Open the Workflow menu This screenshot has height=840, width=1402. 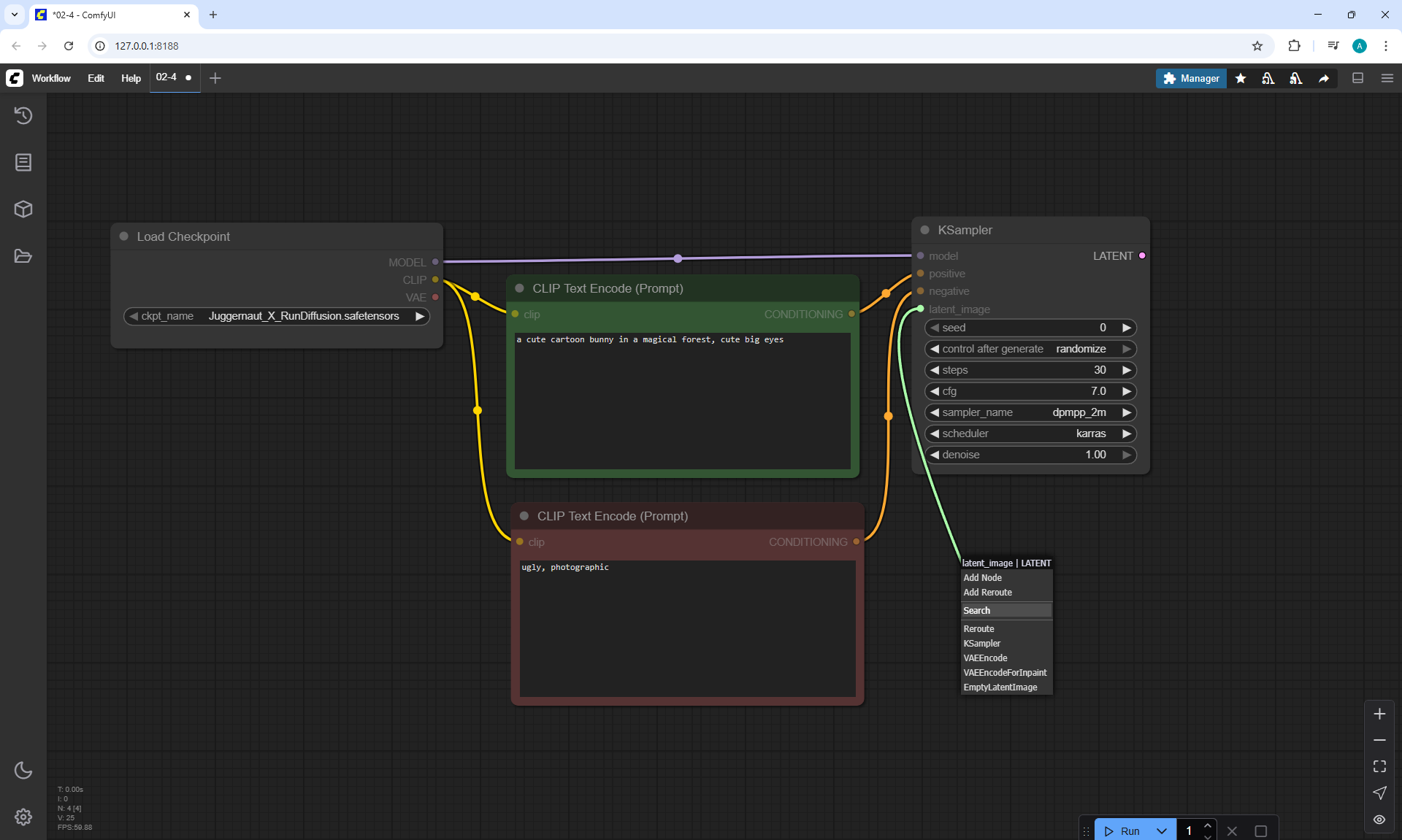tap(51, 78)
